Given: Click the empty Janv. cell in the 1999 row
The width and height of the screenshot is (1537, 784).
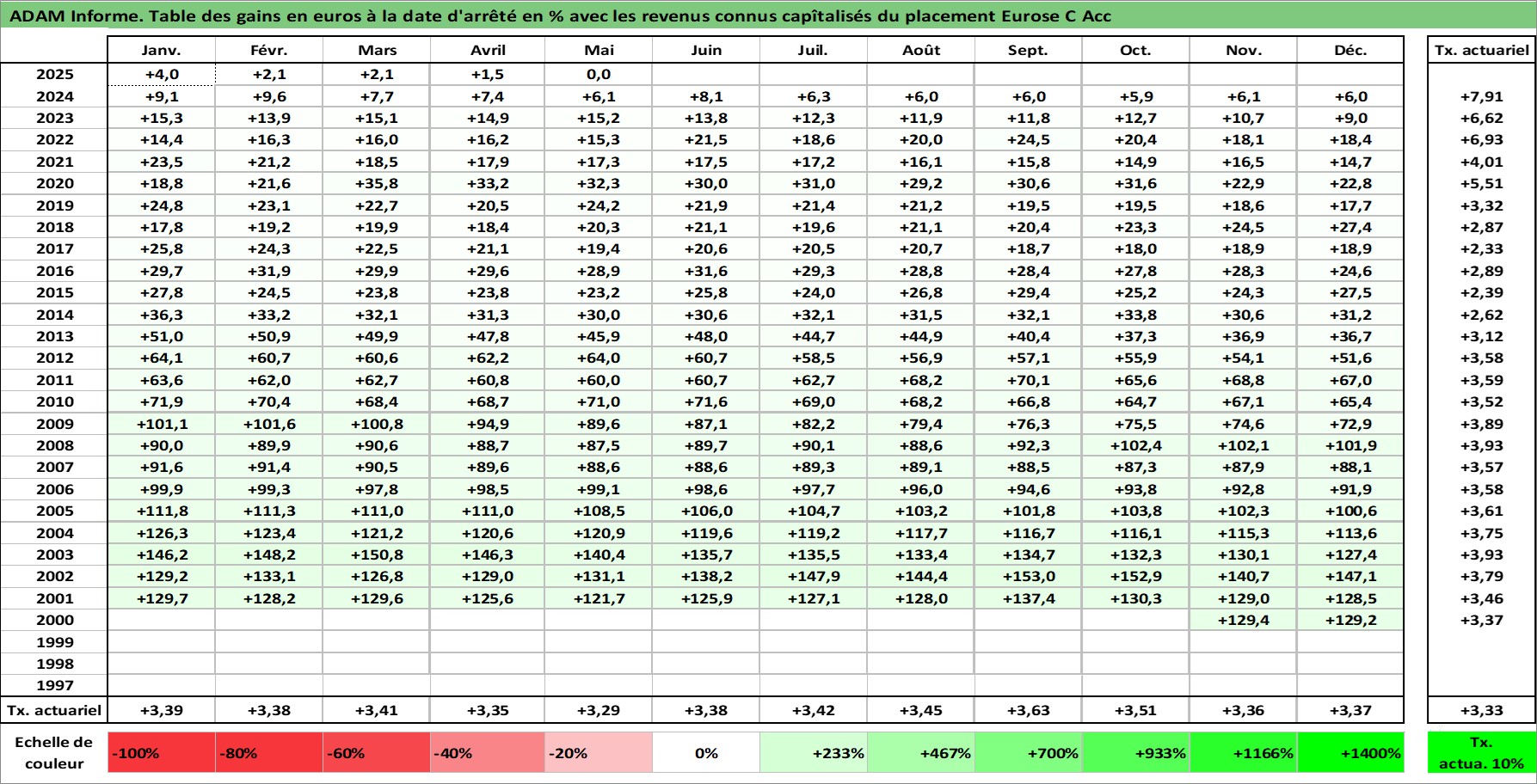Looking at the screenshot, I should click(x=162, y=642).
